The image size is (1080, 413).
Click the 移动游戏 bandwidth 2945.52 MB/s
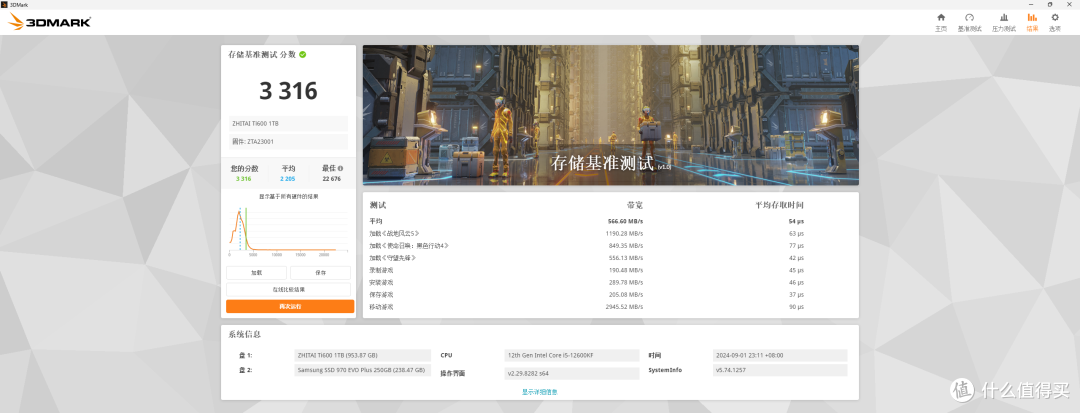(625, 307)
